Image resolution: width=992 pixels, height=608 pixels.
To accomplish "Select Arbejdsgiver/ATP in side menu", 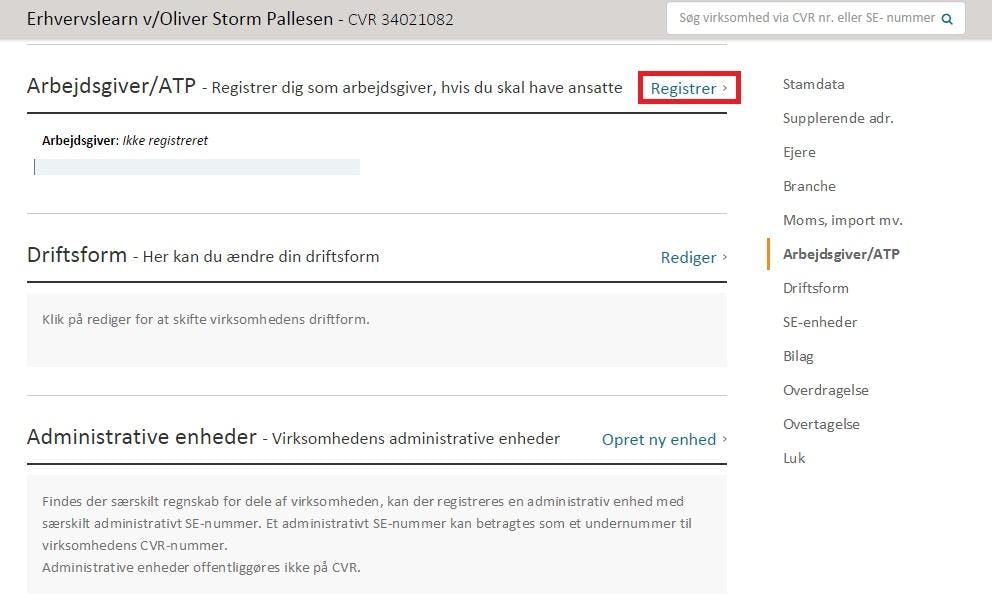I will 841,254.
